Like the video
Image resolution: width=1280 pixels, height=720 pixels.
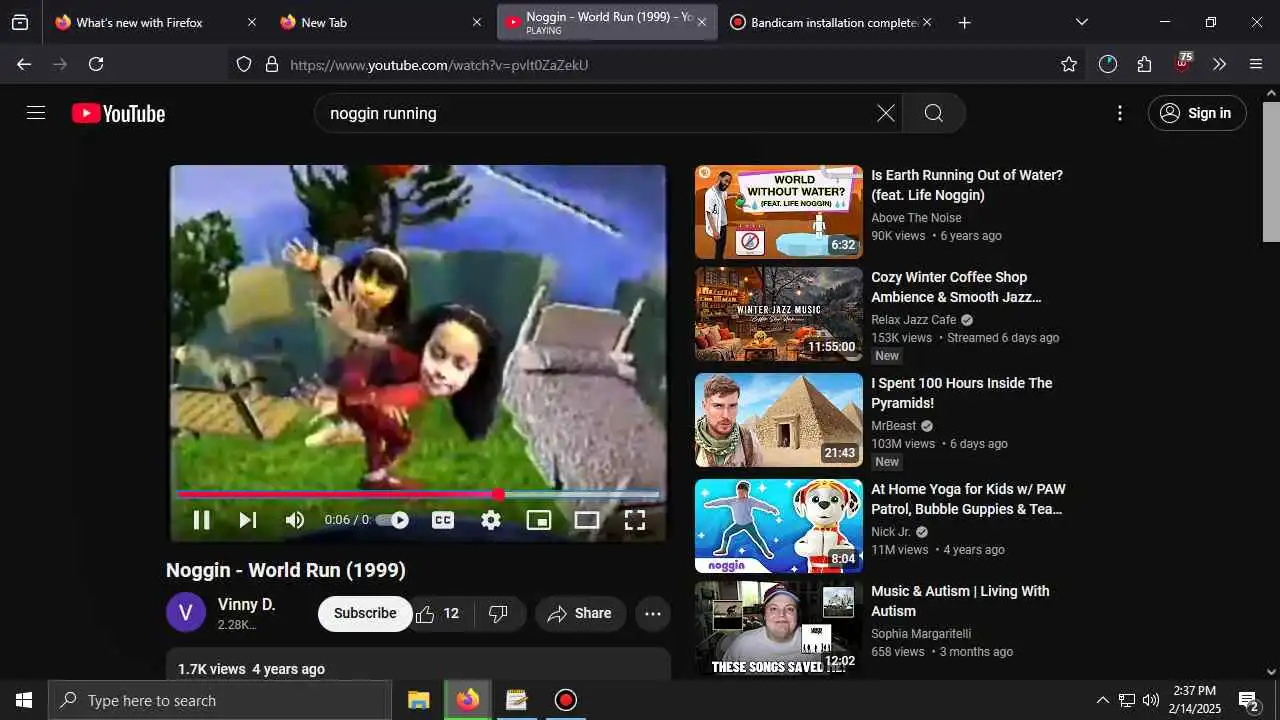point(438,613)
